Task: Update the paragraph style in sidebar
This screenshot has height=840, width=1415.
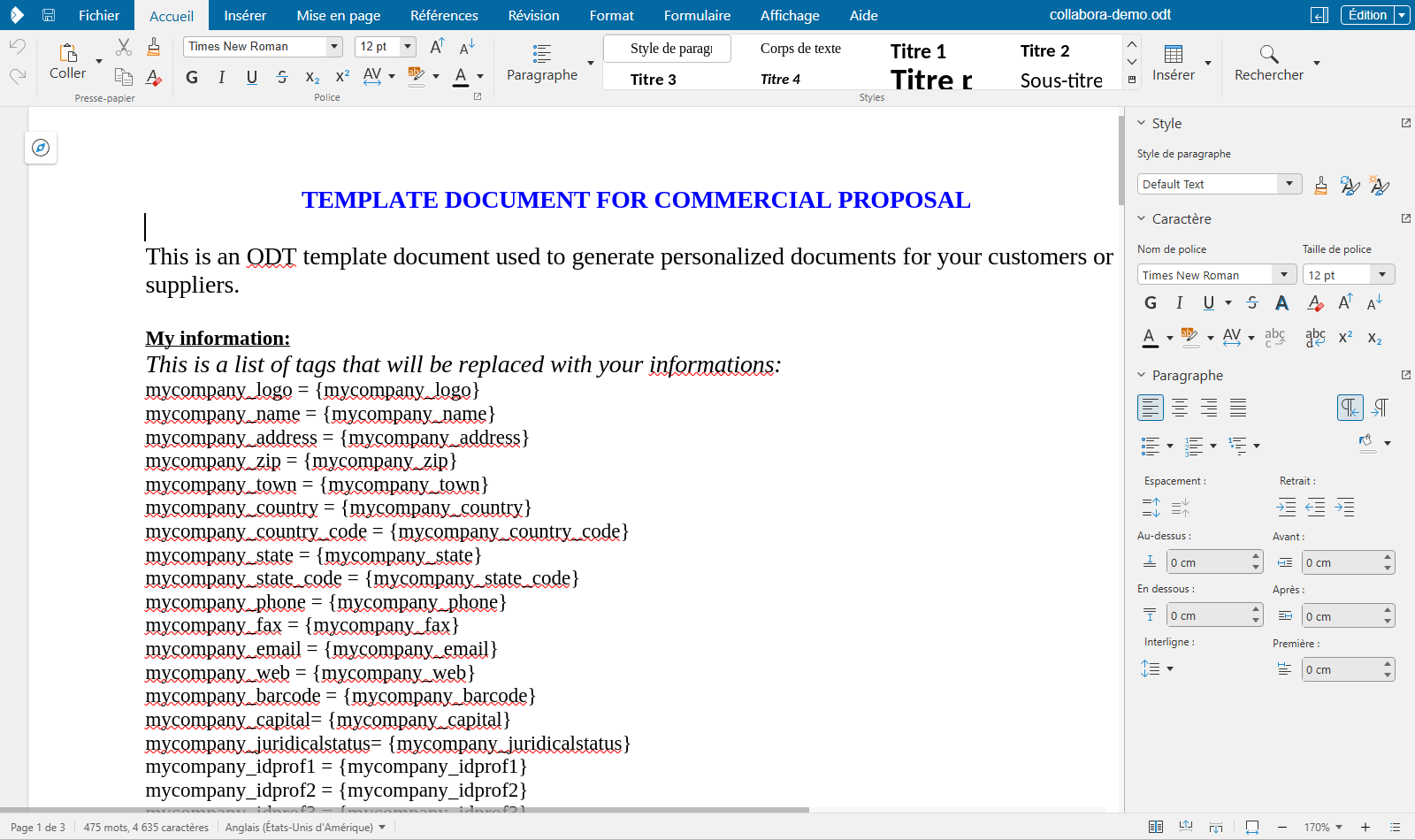Action: (1350, 185)
